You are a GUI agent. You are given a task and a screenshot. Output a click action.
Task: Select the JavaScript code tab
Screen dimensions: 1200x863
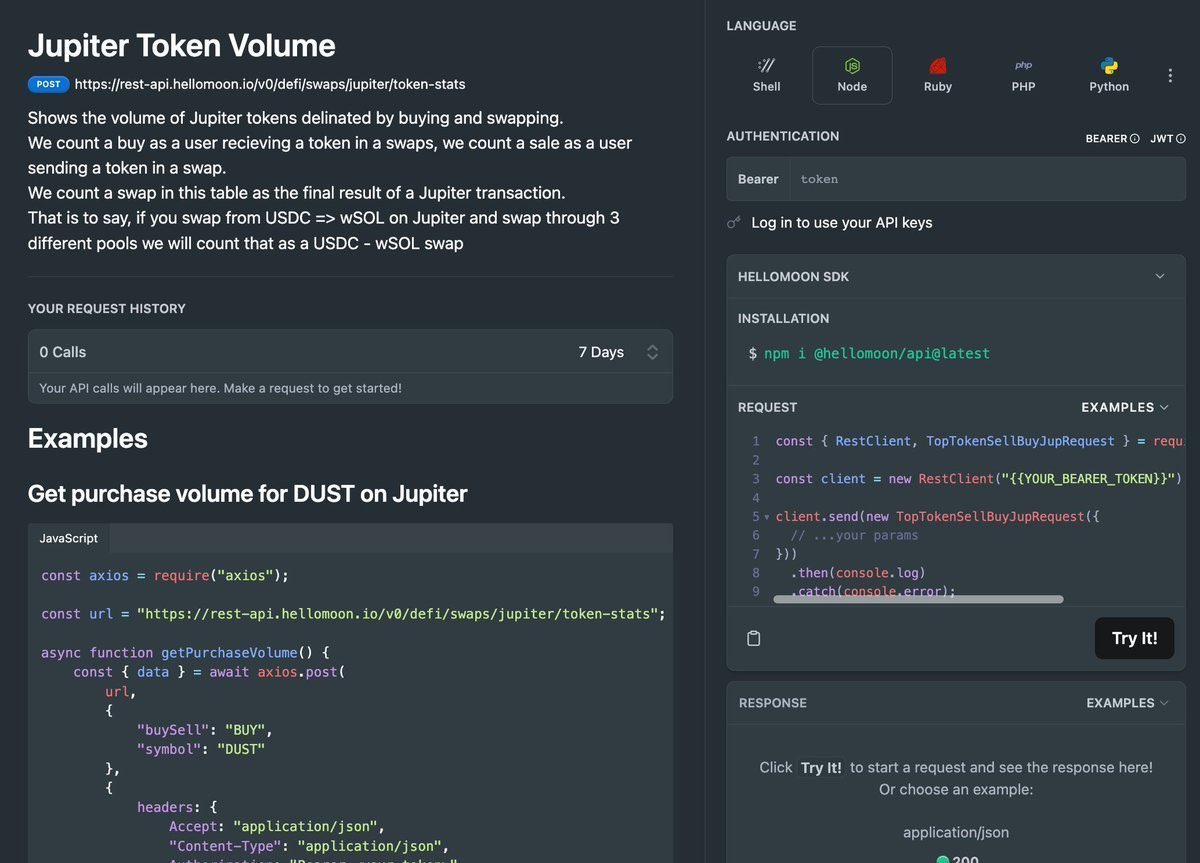tap(69, 538)
